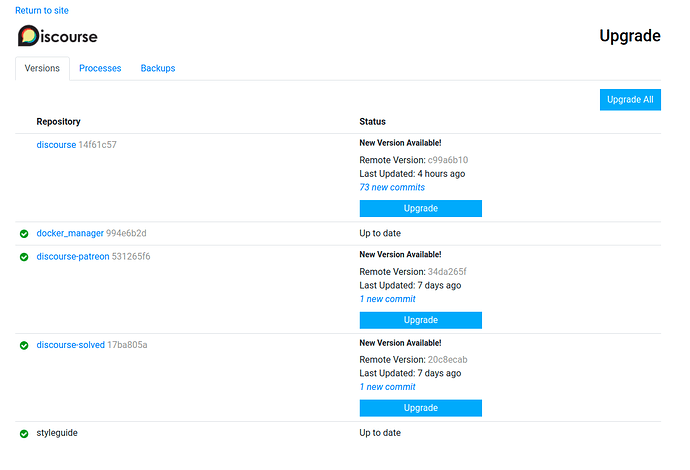Upgrade the discourse-patreon plugin
Screen dimensions: 690x470
pyautogui.click(x=421, y=320)
